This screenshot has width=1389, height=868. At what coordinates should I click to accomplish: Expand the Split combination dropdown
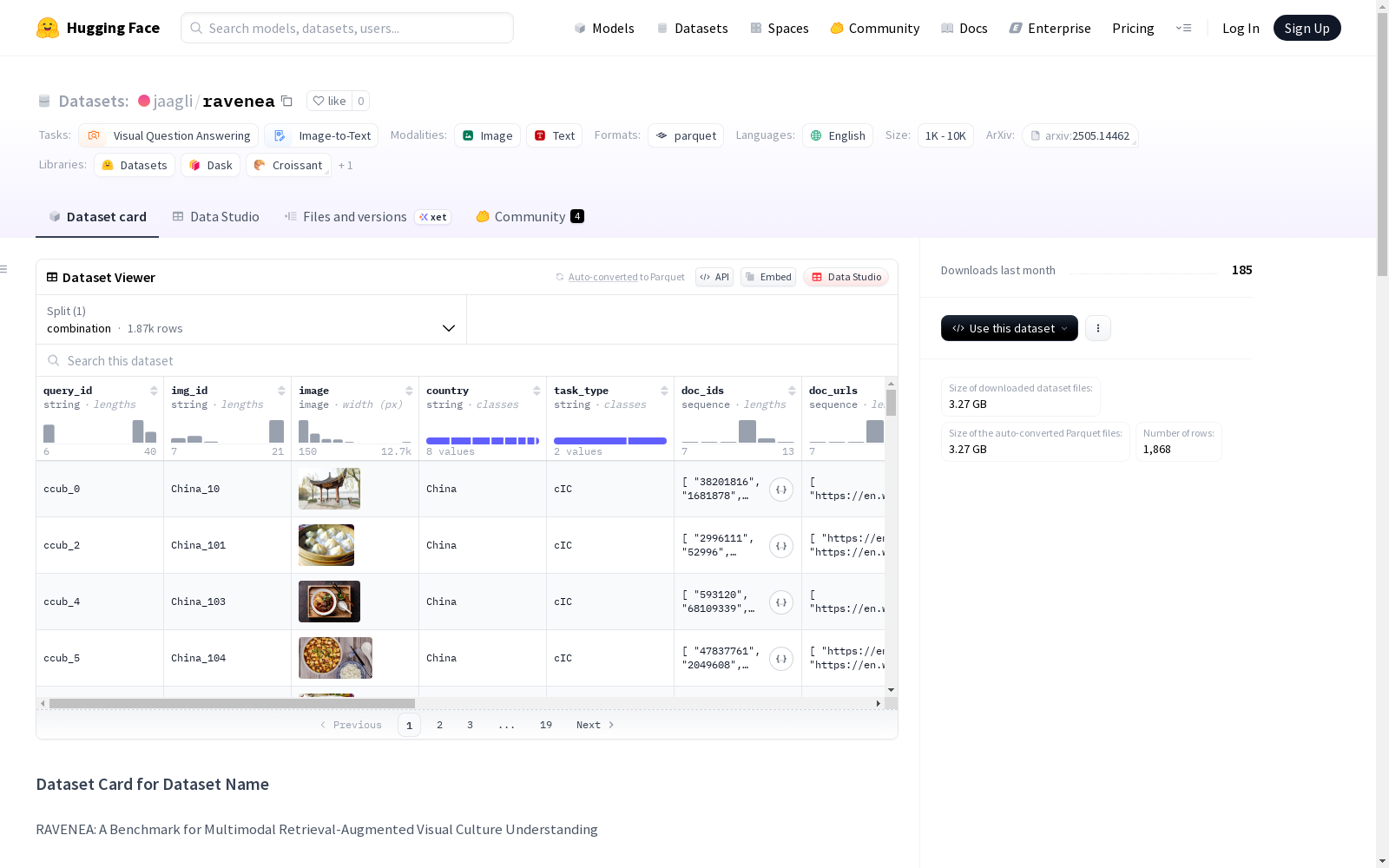pyautogui.click(x=251, y=319)
